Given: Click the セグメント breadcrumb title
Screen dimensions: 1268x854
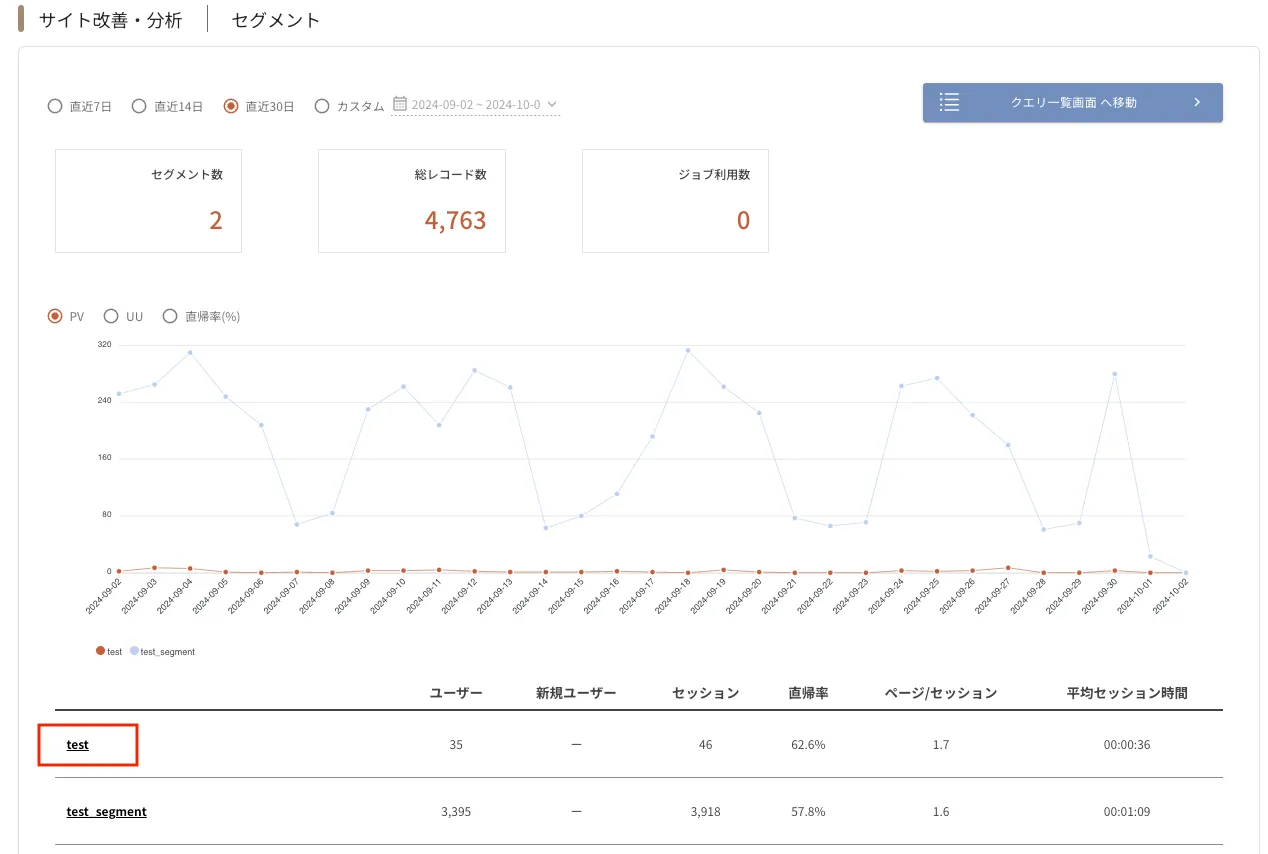Looking at the screenshot, I should (x=276, y=20).
